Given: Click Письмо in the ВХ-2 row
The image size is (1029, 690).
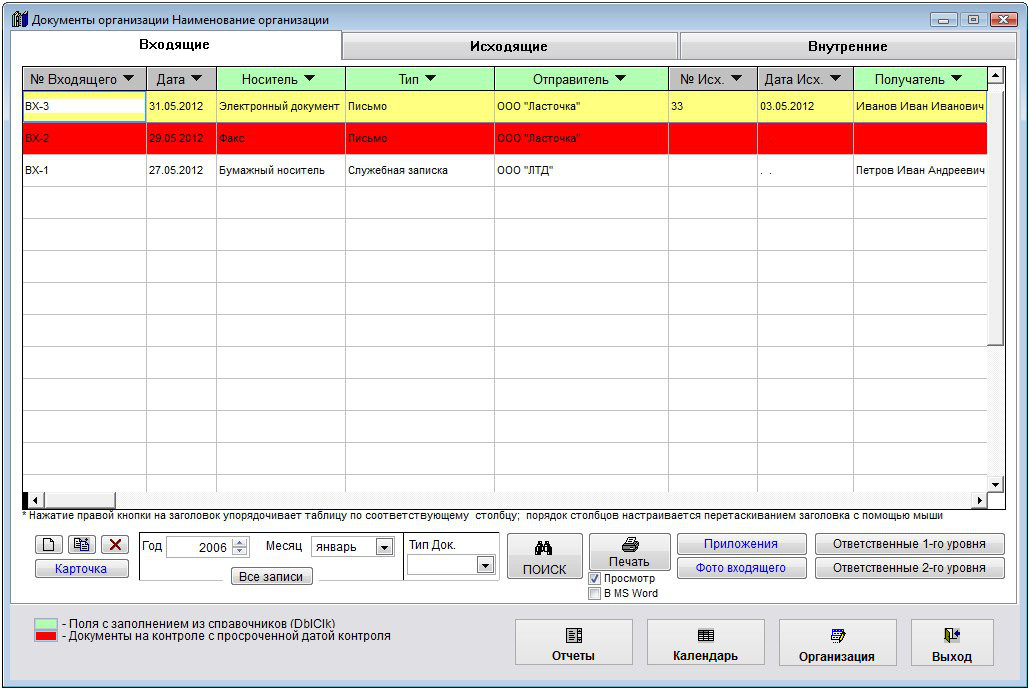Looking at the screenshot, I should pos(420,139).
